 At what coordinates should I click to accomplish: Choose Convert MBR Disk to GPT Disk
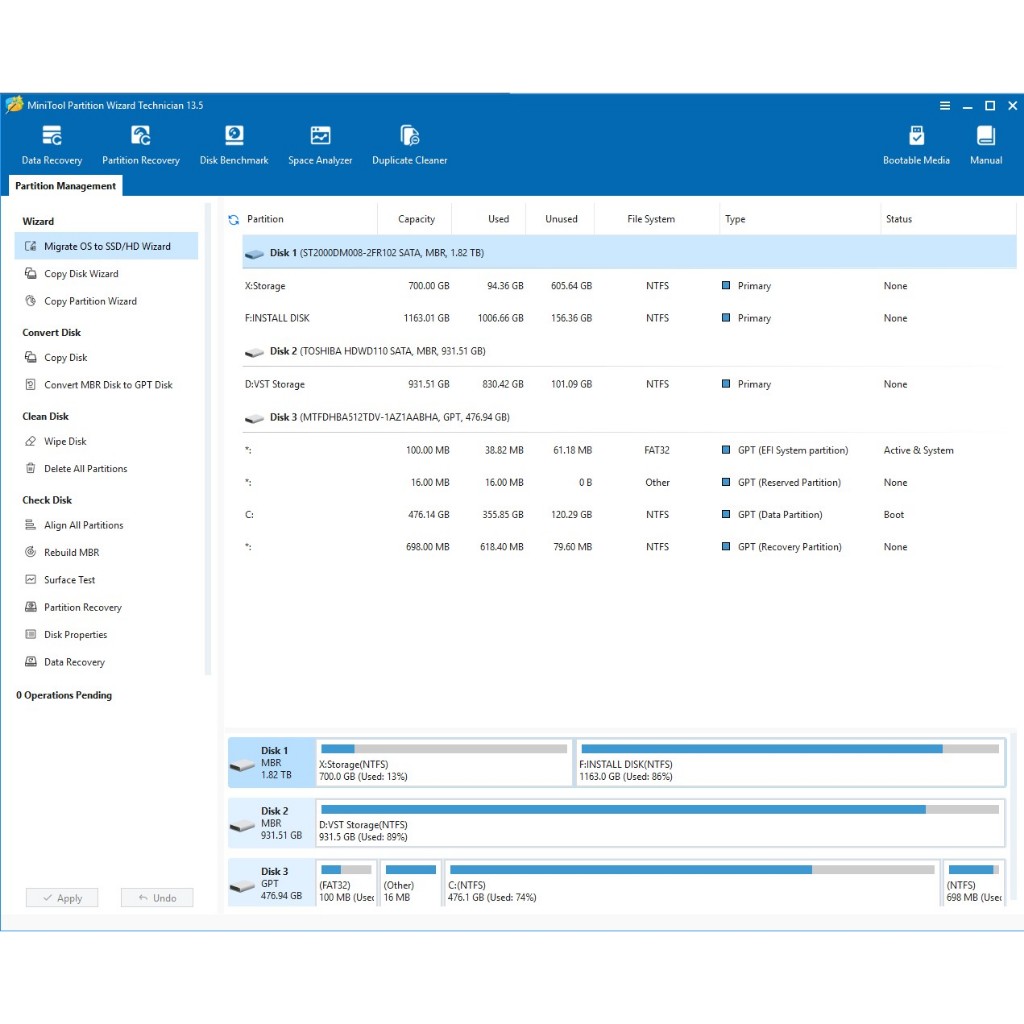tap(107, 385)
